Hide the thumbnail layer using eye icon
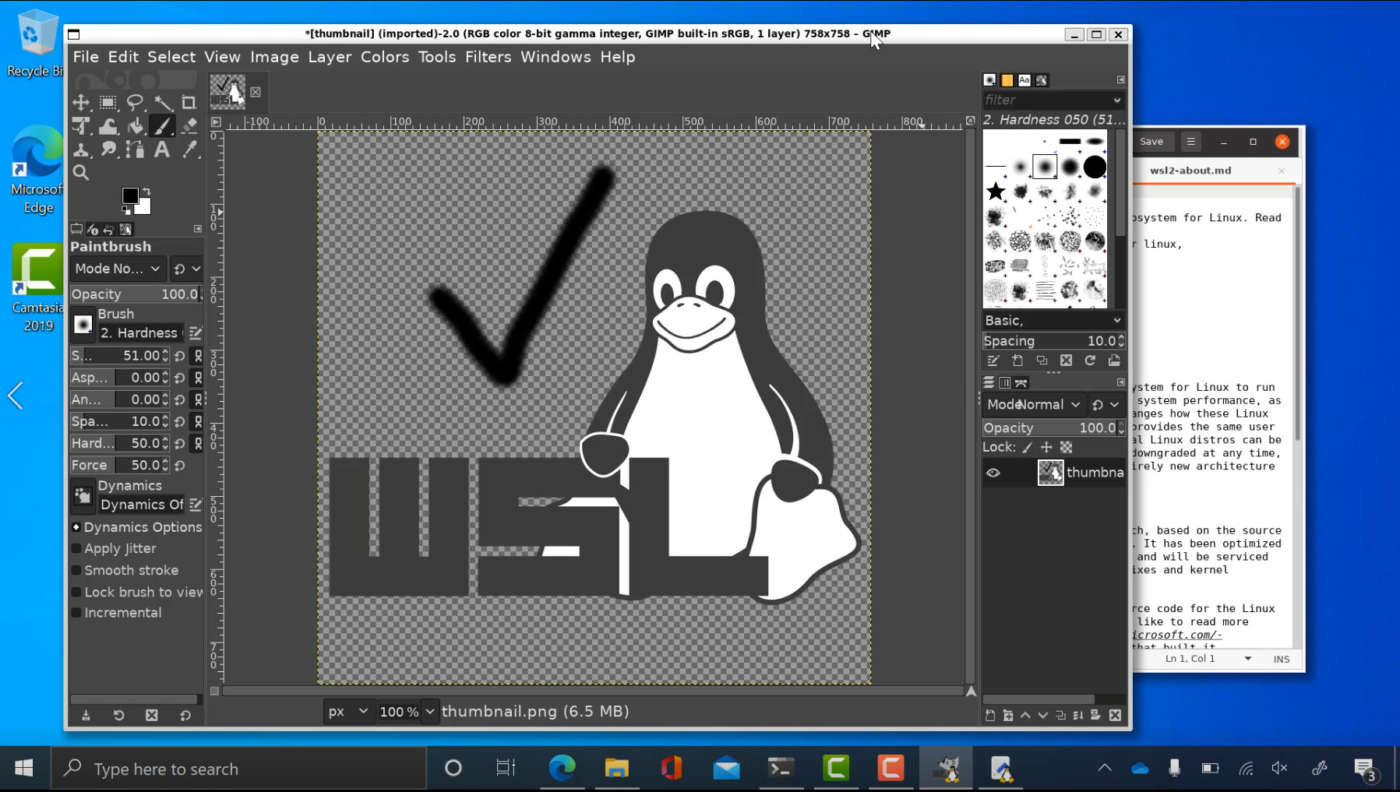 point(993,473)
